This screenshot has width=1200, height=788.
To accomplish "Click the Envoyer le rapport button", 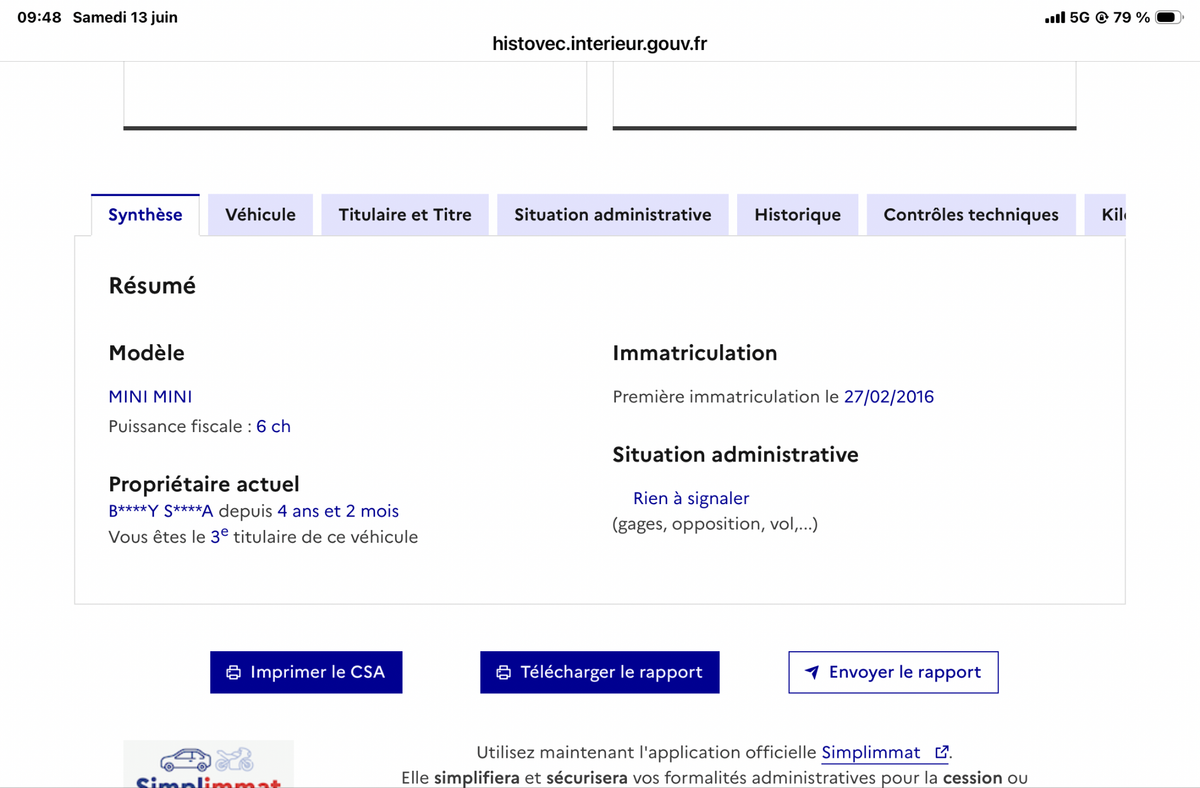I will point(893,672).
